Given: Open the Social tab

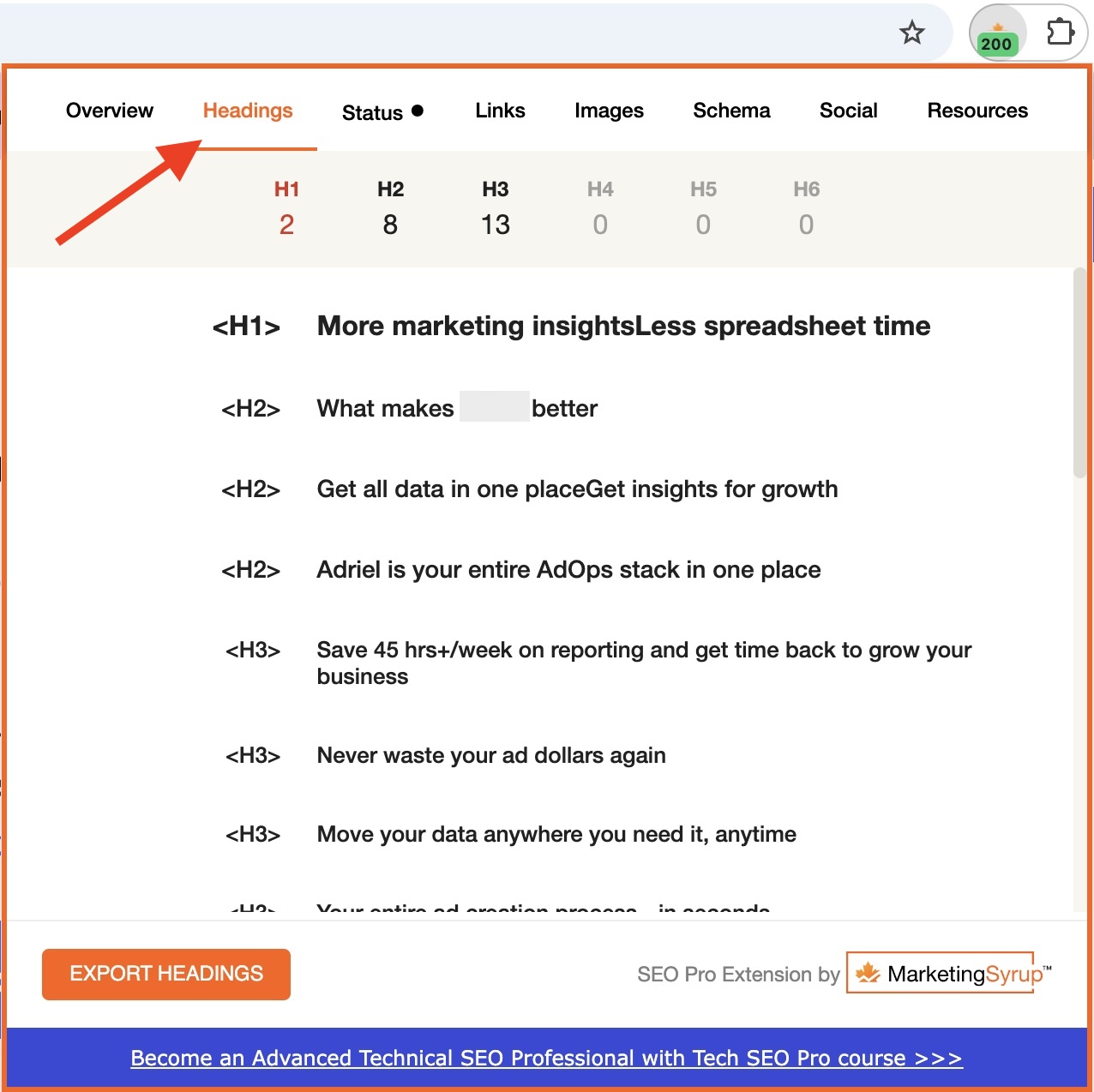Looking at the screenshot, I should [x=848, y=111].
